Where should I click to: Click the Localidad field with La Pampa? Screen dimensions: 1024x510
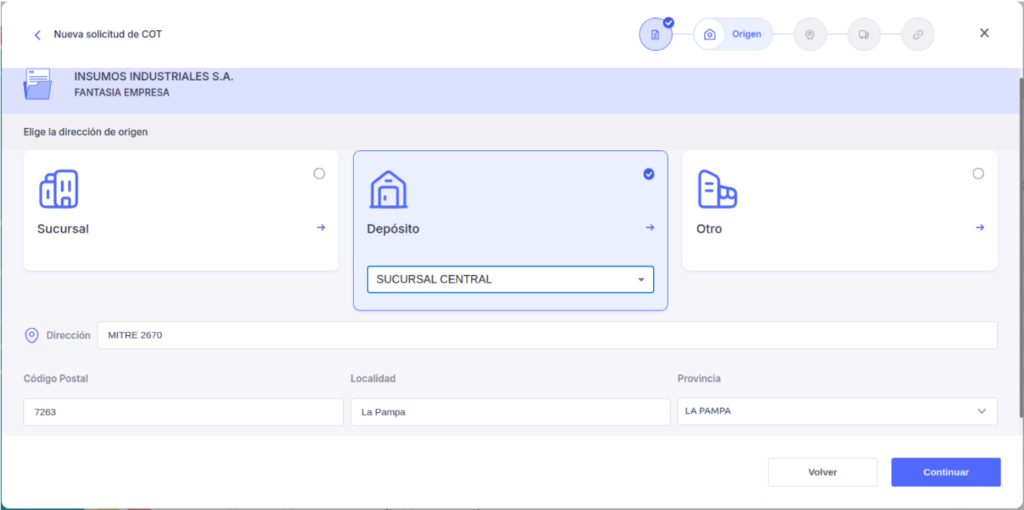(x=511, y=412)
